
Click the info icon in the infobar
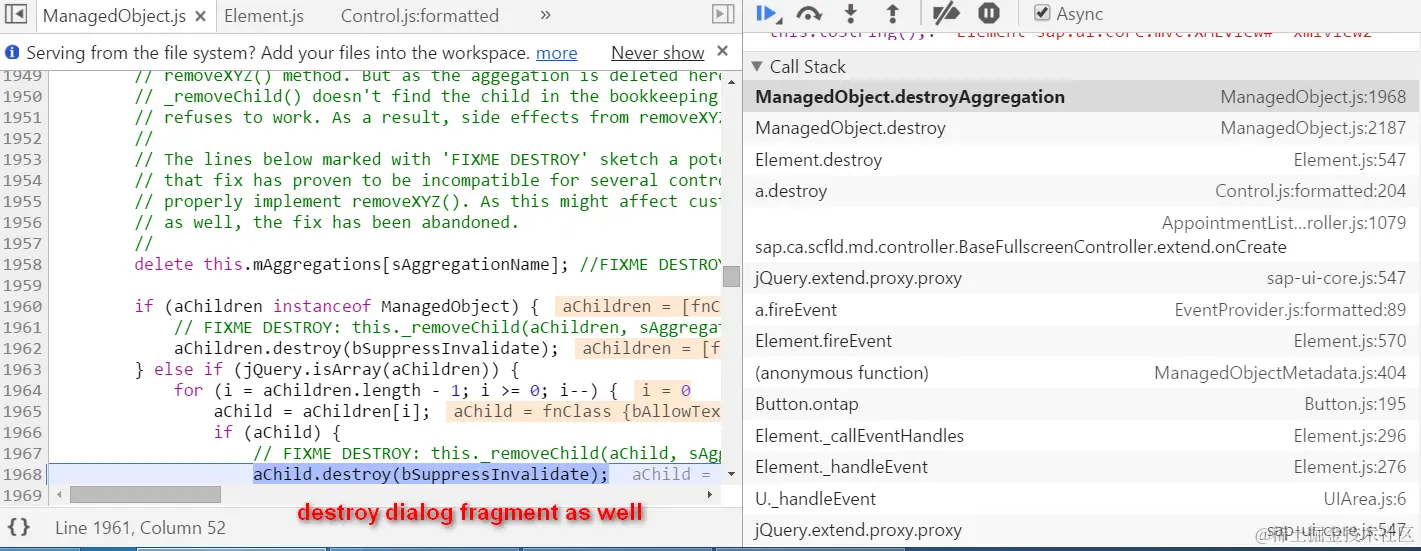[12, 53]
